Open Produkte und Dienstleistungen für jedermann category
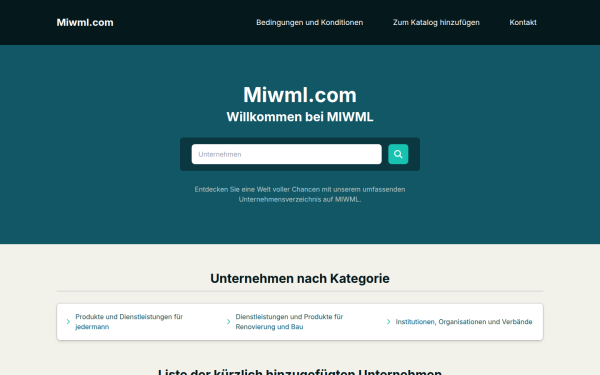600x375 pixels. click(x=129, y=322)
